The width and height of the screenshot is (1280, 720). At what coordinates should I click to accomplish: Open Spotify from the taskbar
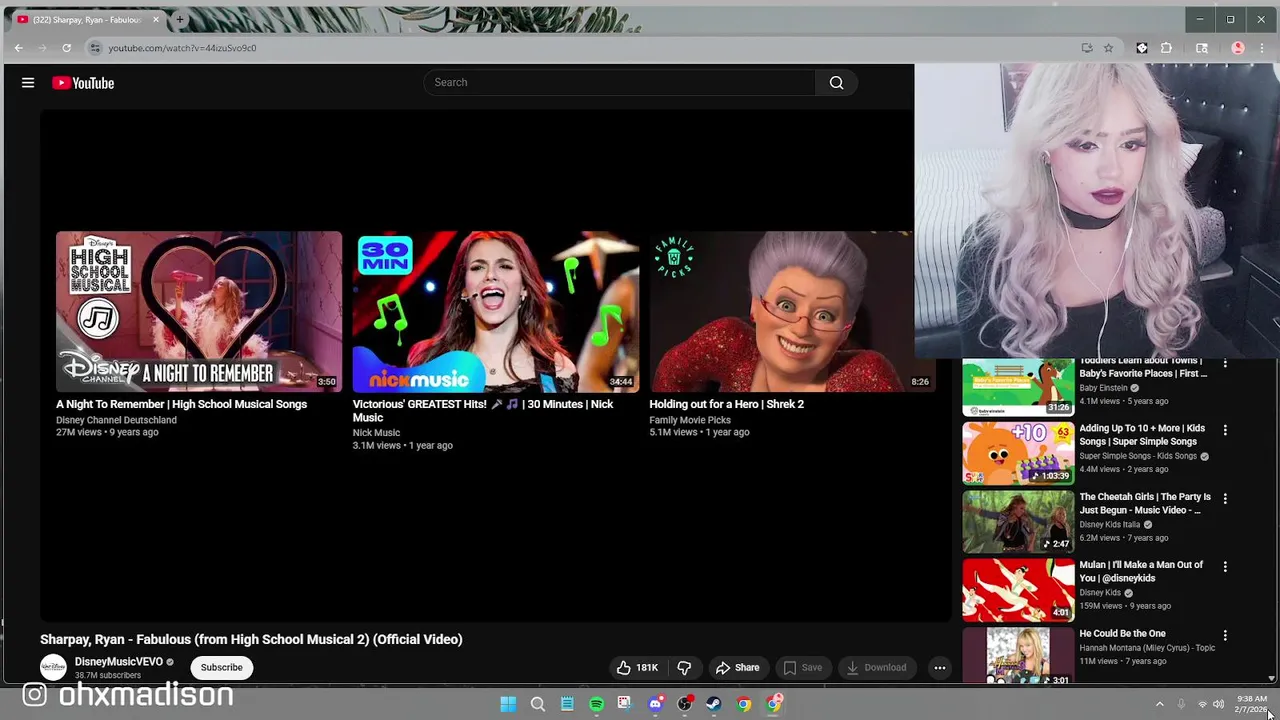tap(596, 704)
